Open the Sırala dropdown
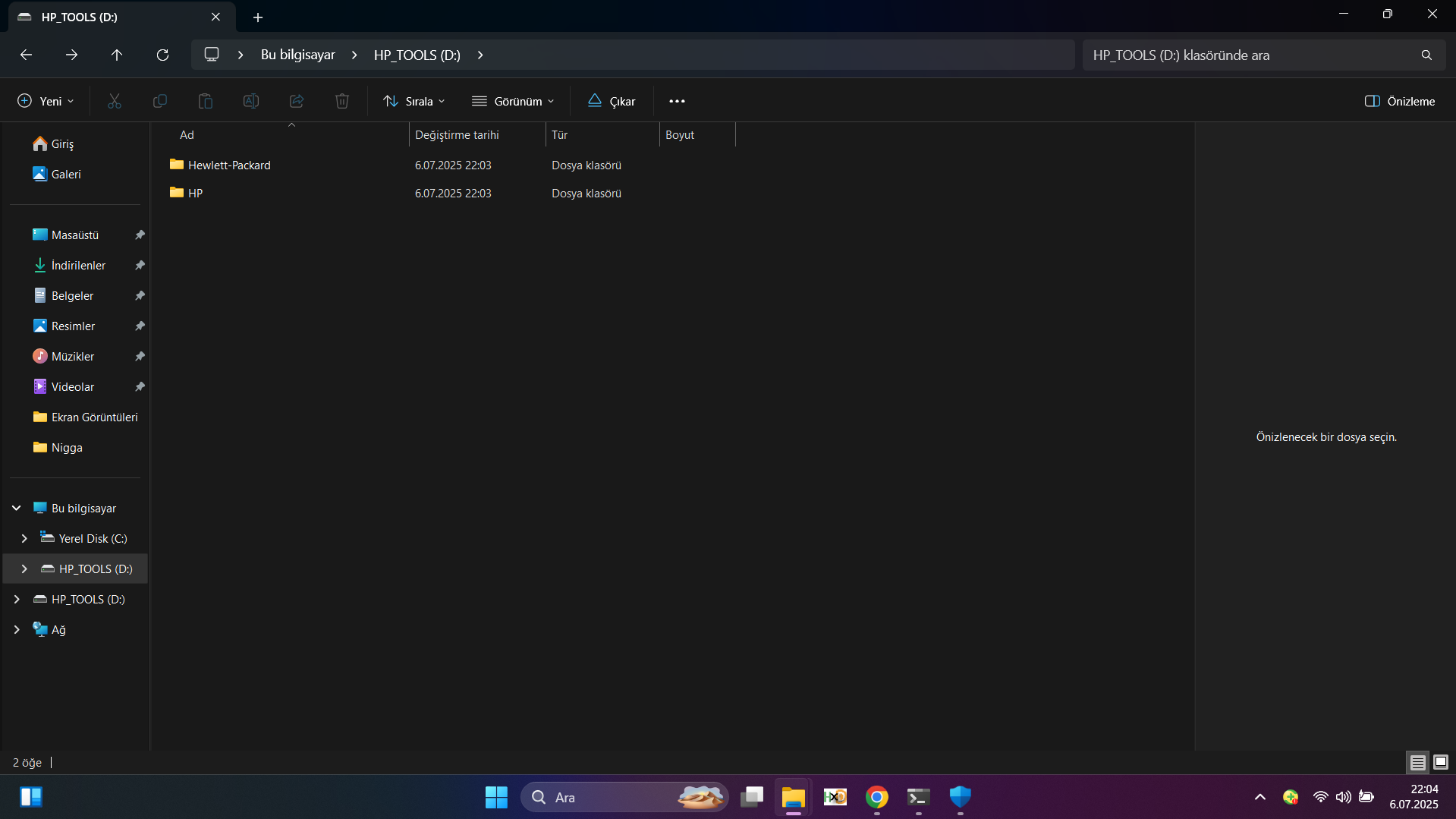1456x819 pixels. (x=414, y=100)
